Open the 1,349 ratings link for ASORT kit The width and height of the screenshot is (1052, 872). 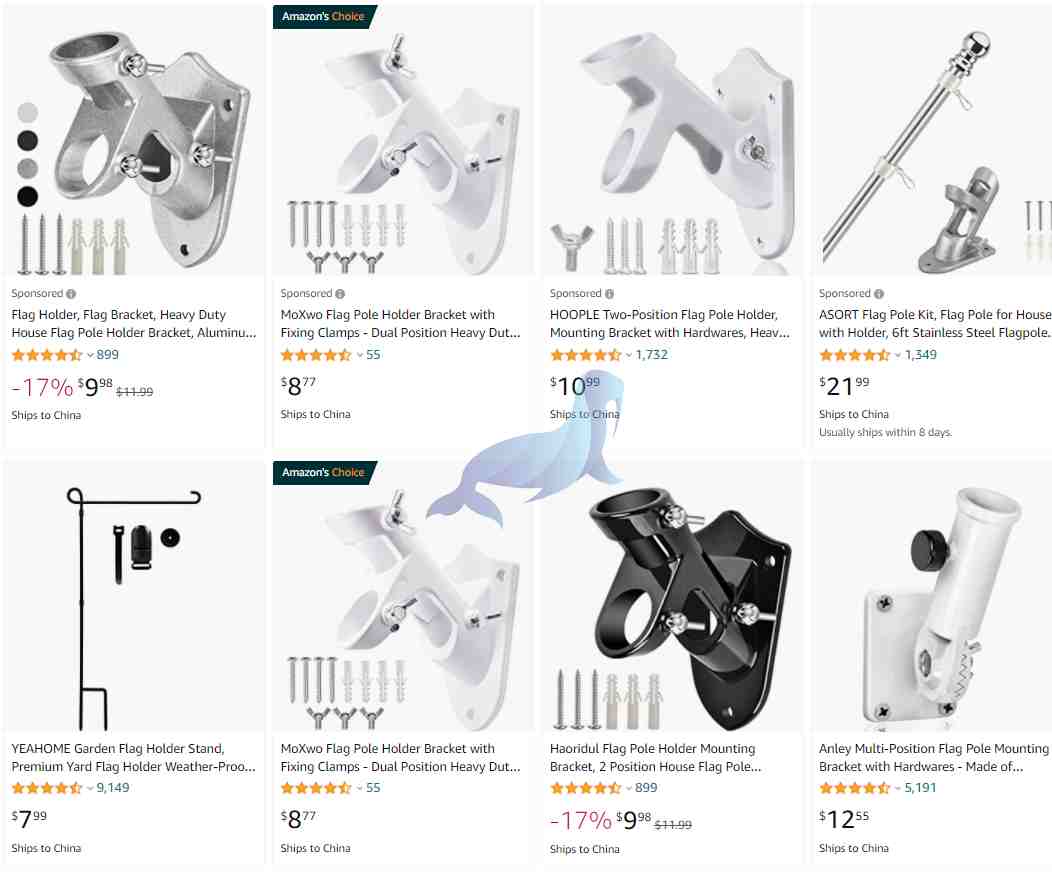point(920,355)
